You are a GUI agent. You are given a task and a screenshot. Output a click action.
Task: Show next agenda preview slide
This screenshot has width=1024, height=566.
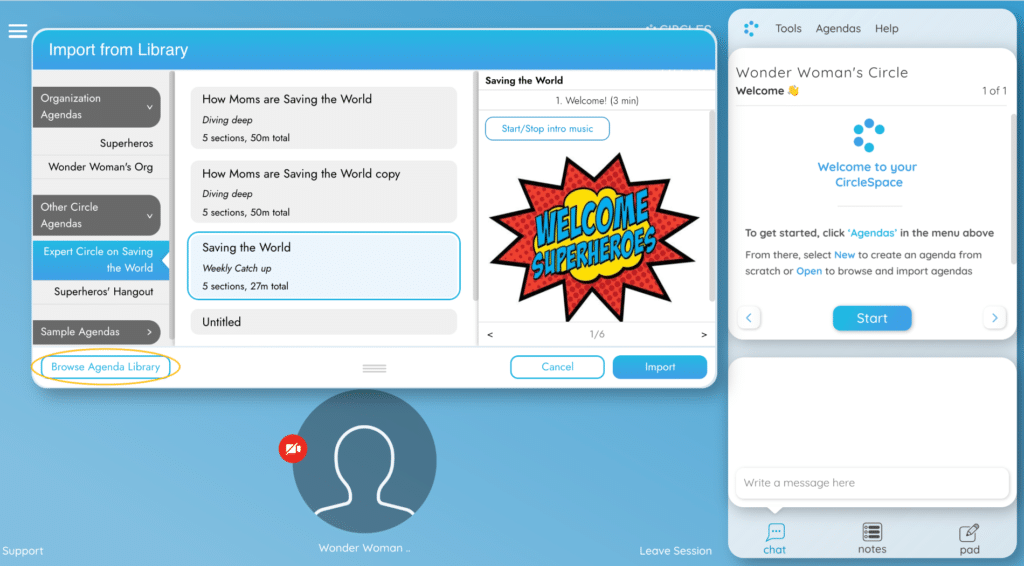(704, 334)
